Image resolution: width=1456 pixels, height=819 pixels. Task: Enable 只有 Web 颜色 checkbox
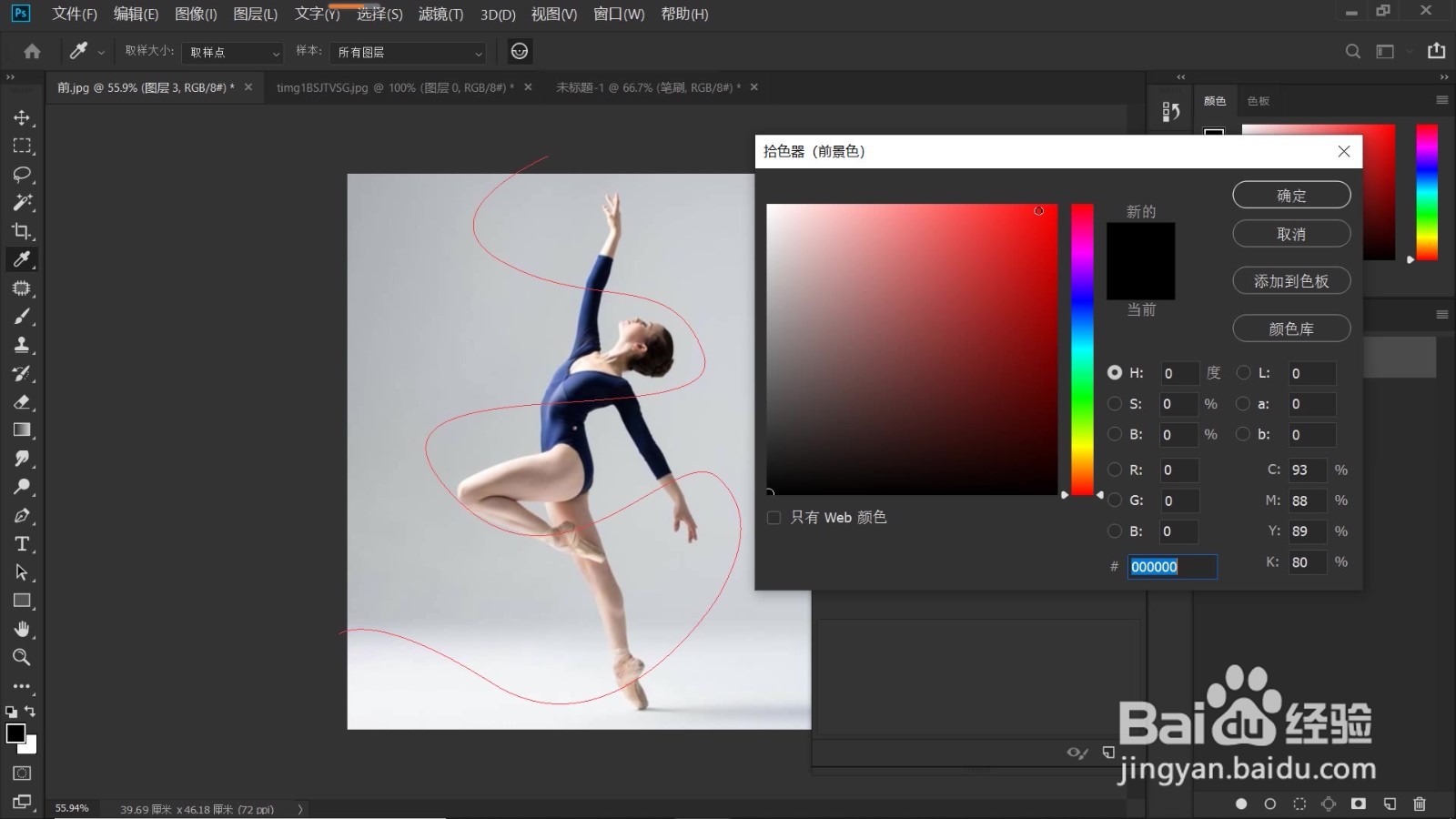pos(774,518)
